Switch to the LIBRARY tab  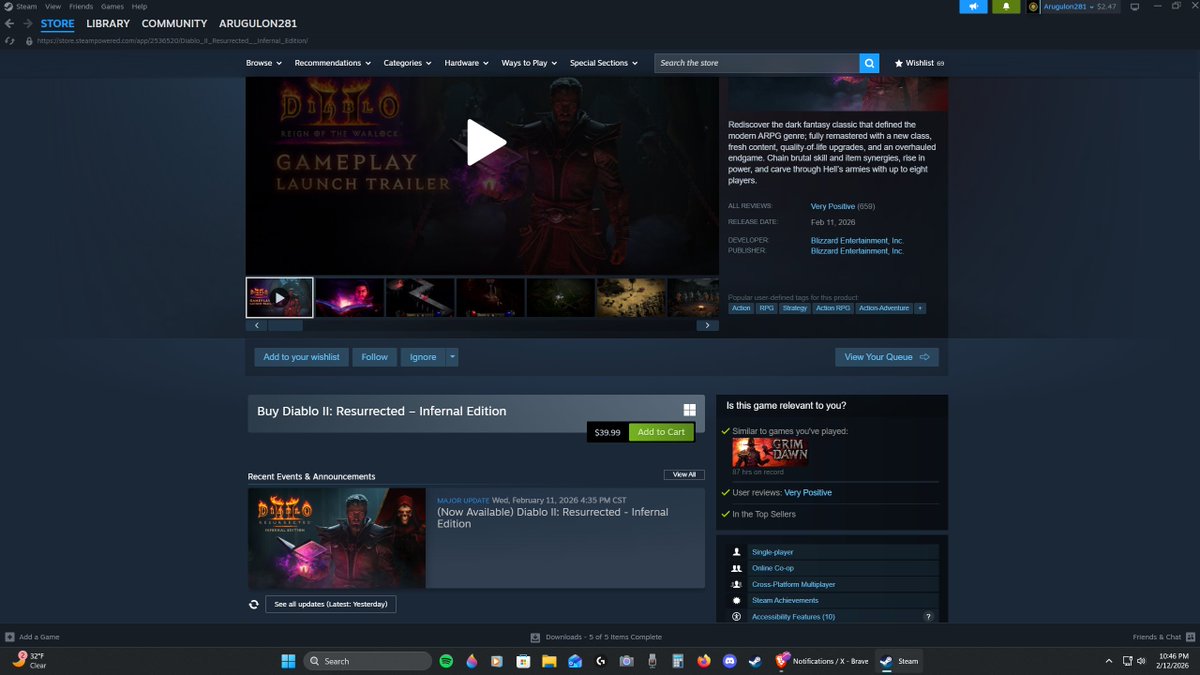pos(108,23)
